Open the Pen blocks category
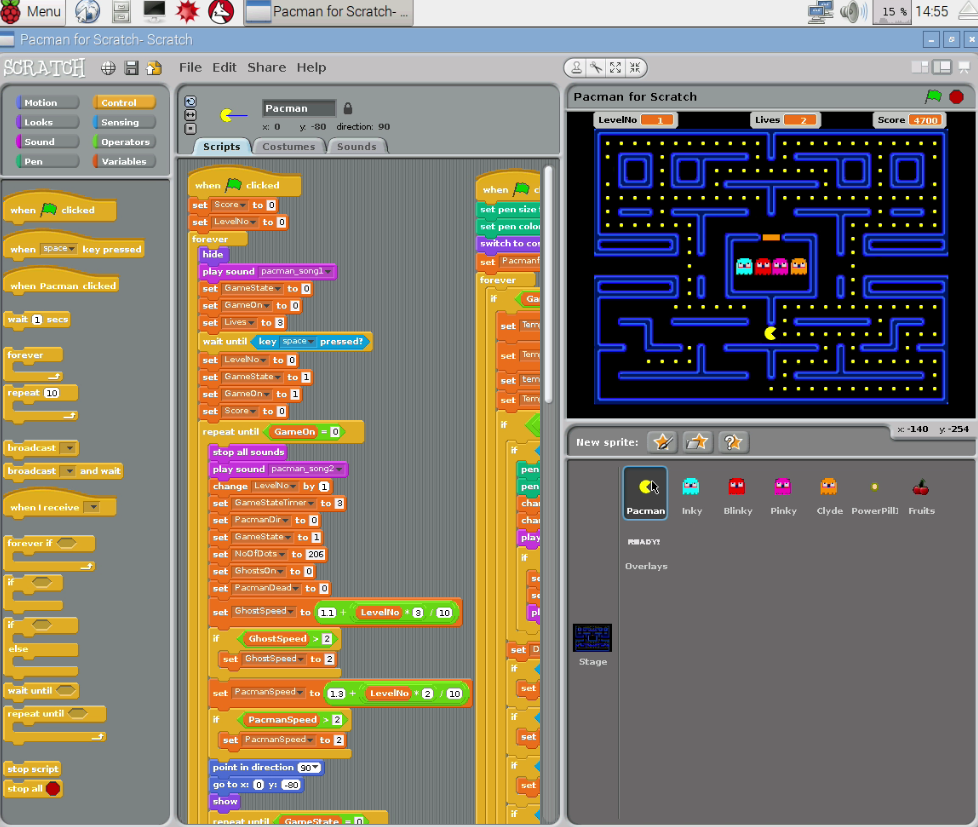Image resolution: width=978 pixels, height=827 pixels. (x=47, y=162)
